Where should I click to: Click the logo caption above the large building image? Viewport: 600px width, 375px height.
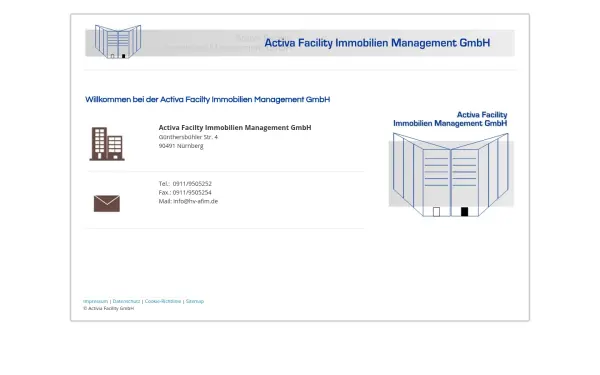pyautogui.click(x=450, y=119)
